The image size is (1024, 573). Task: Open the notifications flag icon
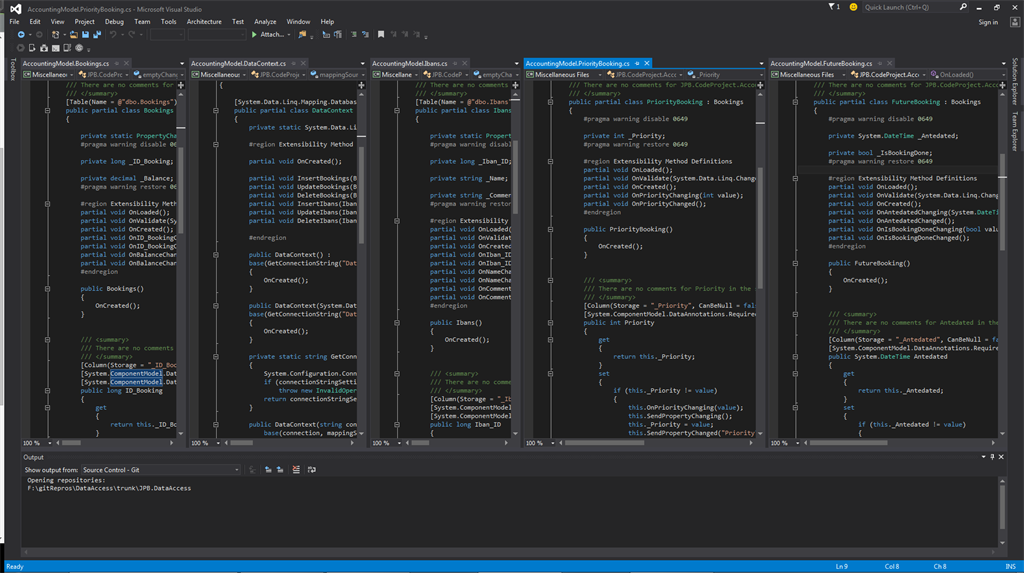[x=833, y=7]
